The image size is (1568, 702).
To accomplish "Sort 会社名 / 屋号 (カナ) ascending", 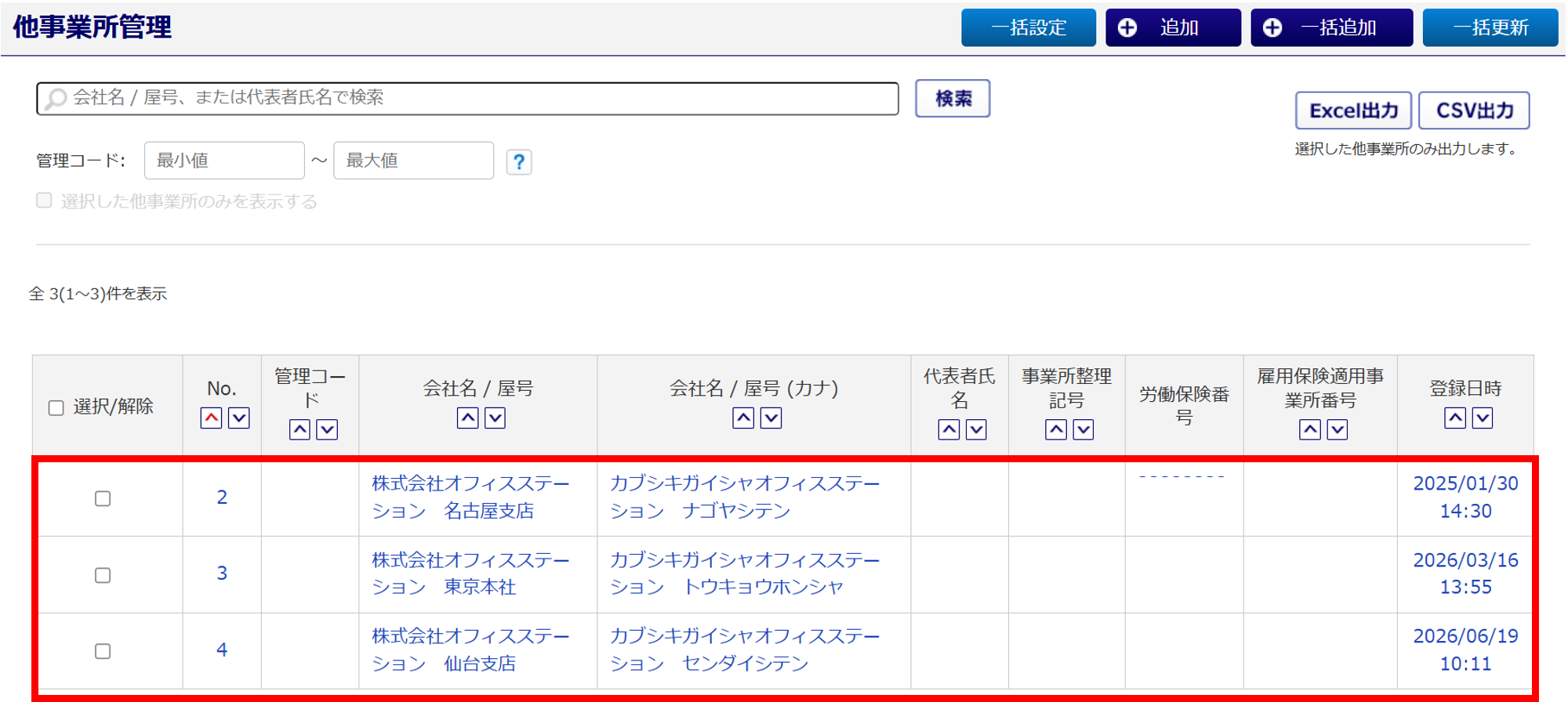I will click(x=743, y=418).
